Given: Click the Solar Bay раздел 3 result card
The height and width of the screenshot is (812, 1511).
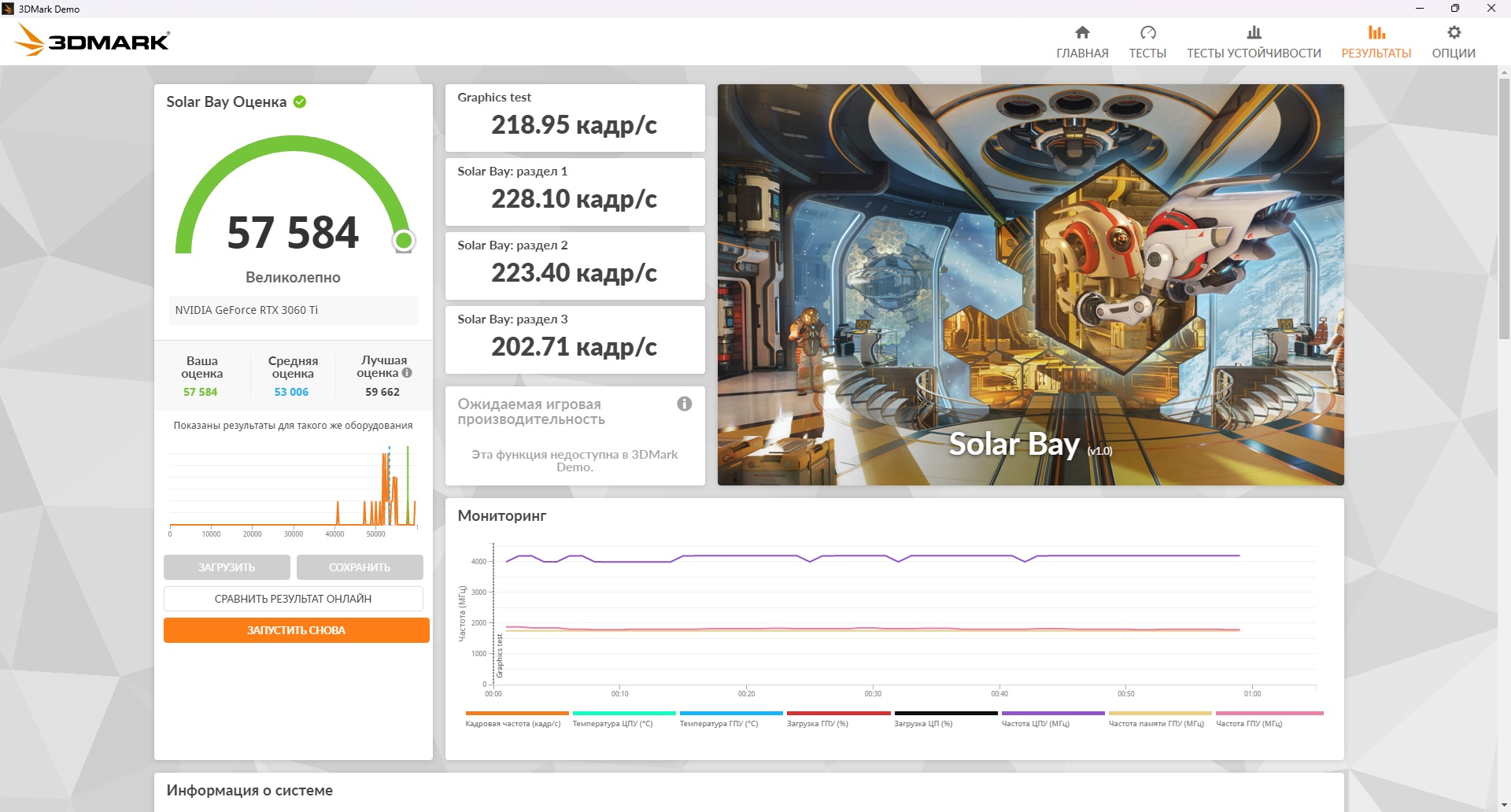Looking at the screenshot, I should (575, 340).
